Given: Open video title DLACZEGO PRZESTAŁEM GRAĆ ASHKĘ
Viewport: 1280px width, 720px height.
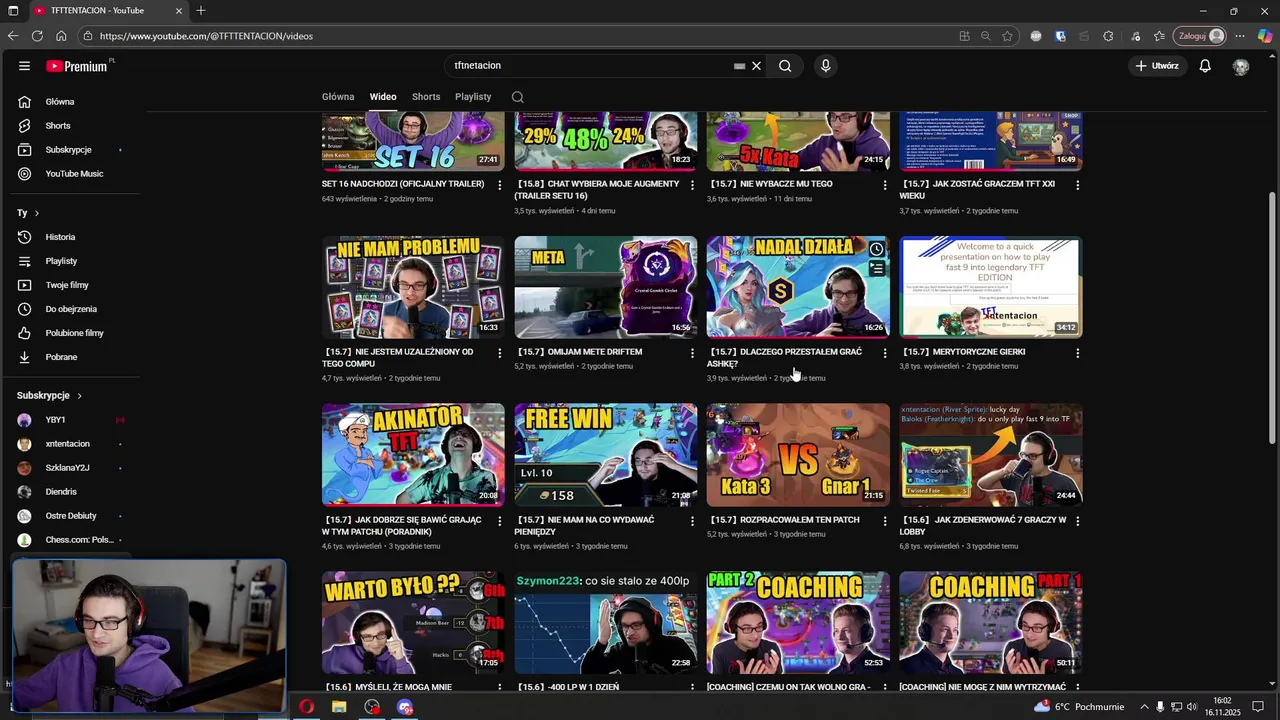Looking at the screenshot, I should click(785, 358).
